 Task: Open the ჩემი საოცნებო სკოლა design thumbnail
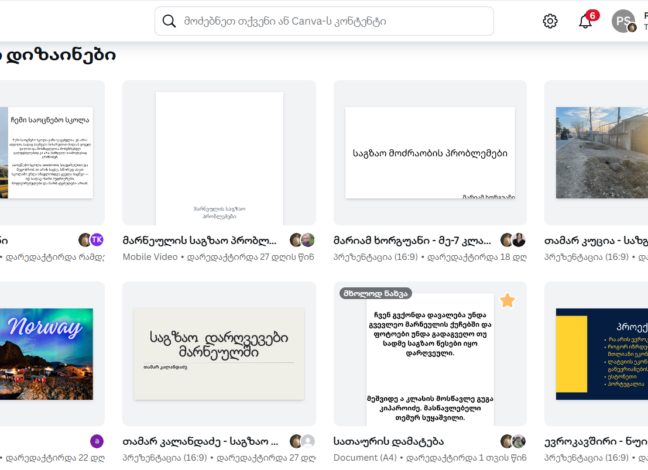pos(46,153)
